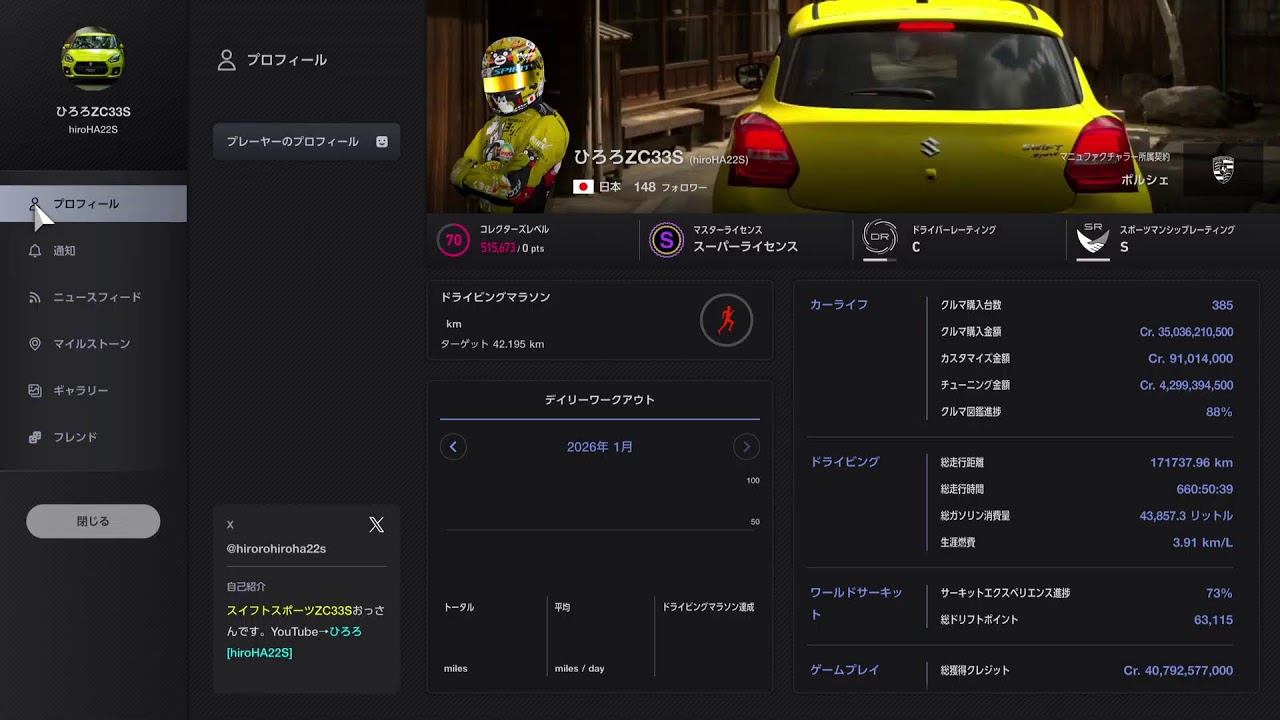This screenshot has width=1280, height=720.
Task: Open the @hirorohiroha22s handle
Action: tap(276, 549)
